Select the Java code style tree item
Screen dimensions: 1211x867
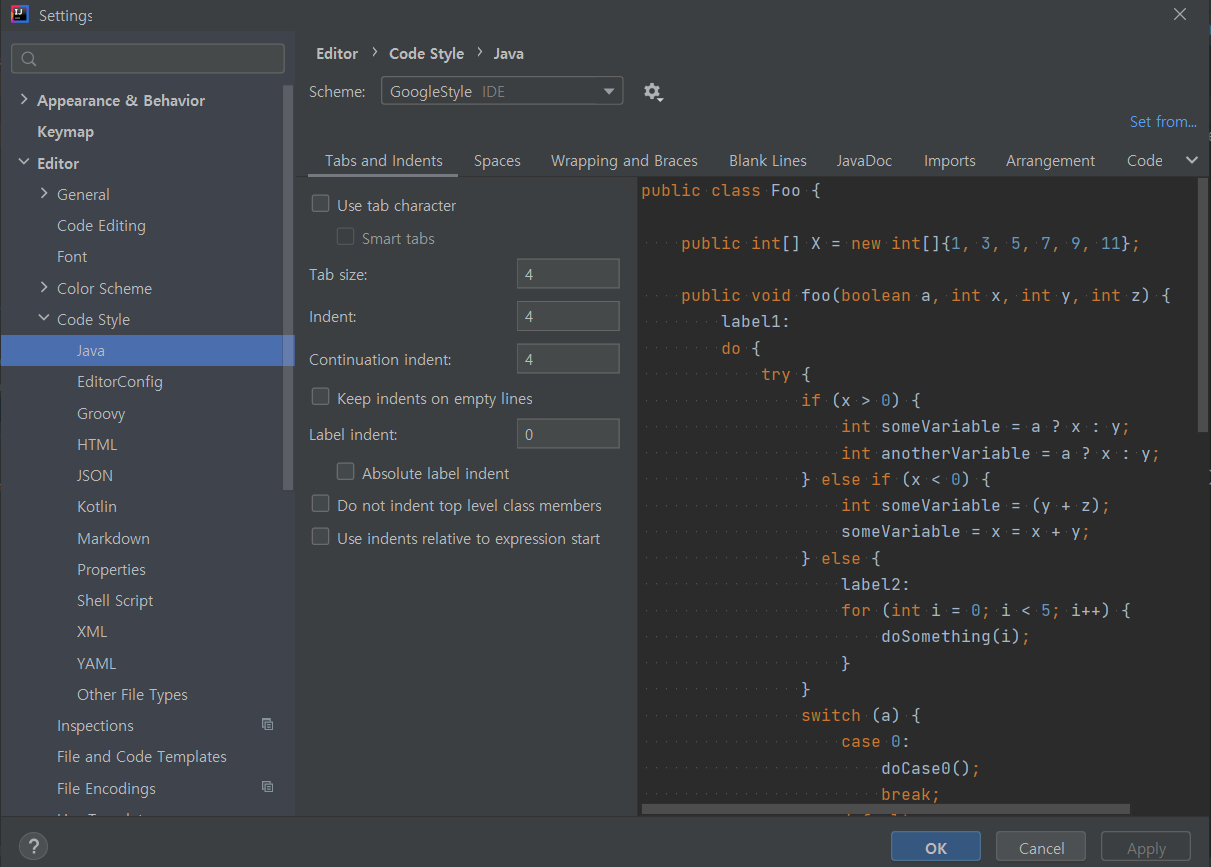coord(90,350)
